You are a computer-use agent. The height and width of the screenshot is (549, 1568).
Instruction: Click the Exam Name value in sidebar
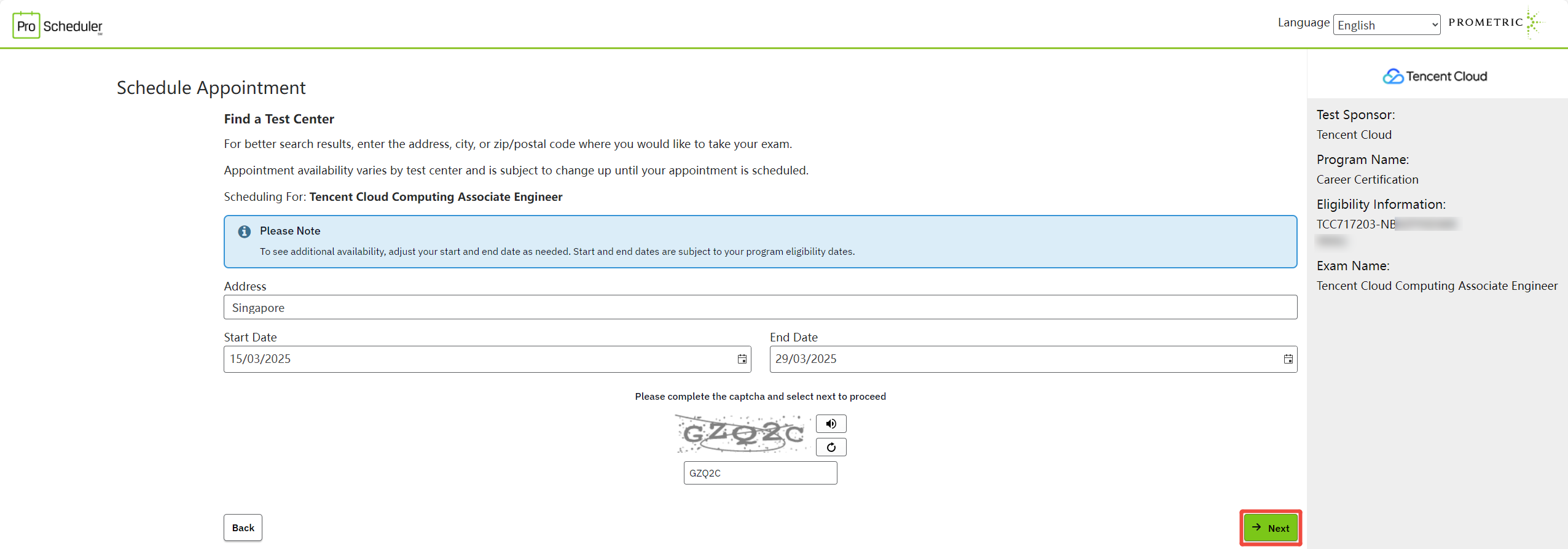pos(1437,286)
